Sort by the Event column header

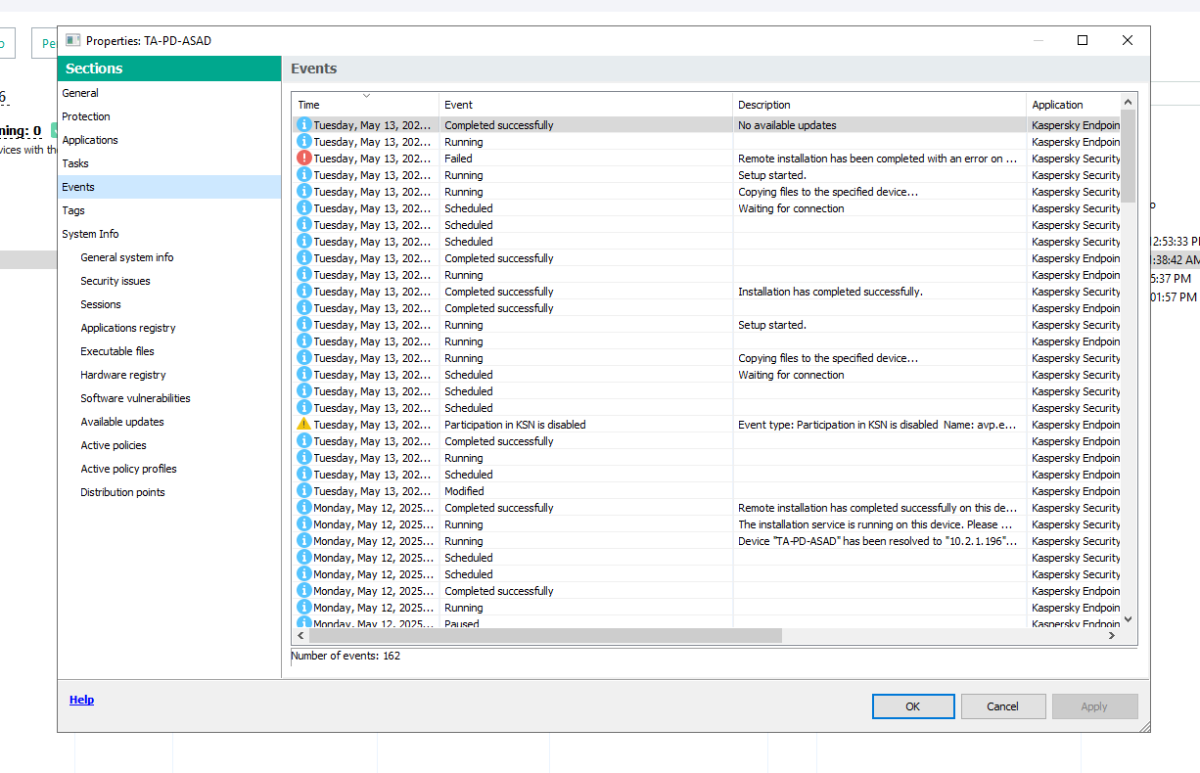coord(586,104)
